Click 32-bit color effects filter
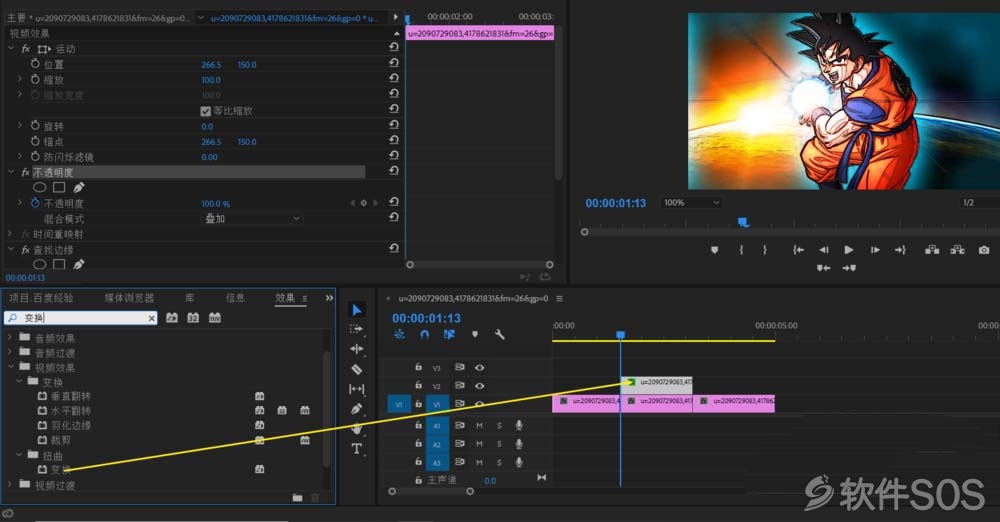The width and height of the screenshot is (1000, 522). pos(193,318)
